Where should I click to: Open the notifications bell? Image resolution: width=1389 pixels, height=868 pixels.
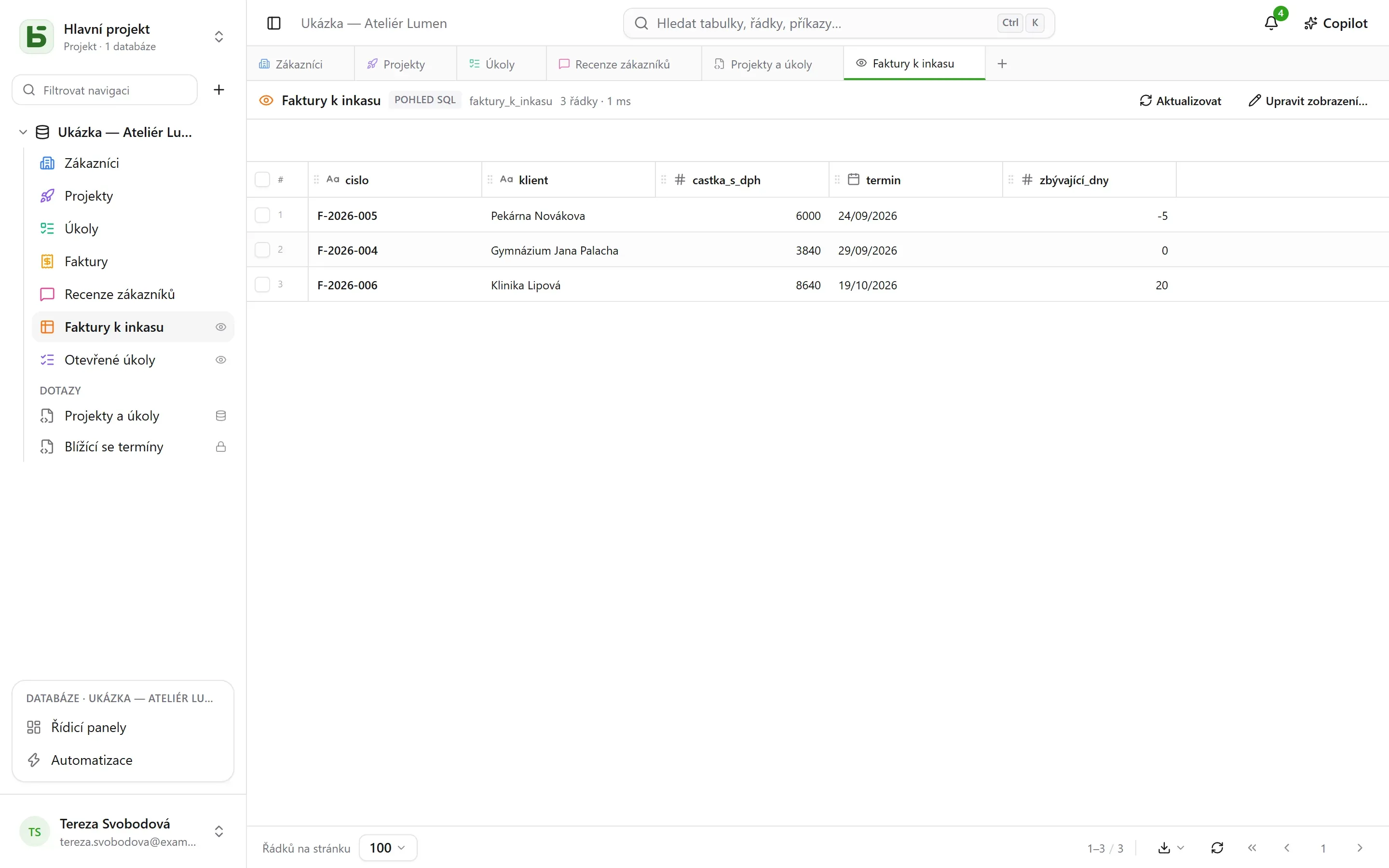[x=1271, y=24]
